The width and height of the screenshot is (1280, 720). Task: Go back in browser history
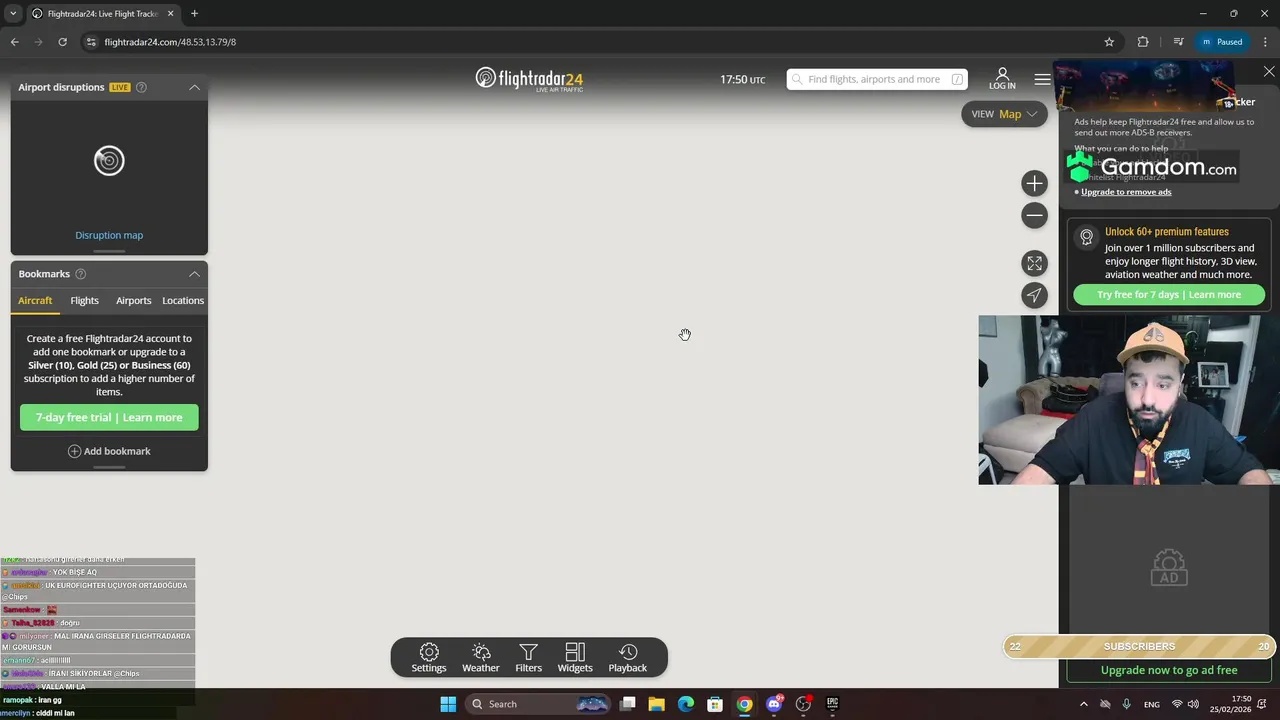(x=14, y=42)
